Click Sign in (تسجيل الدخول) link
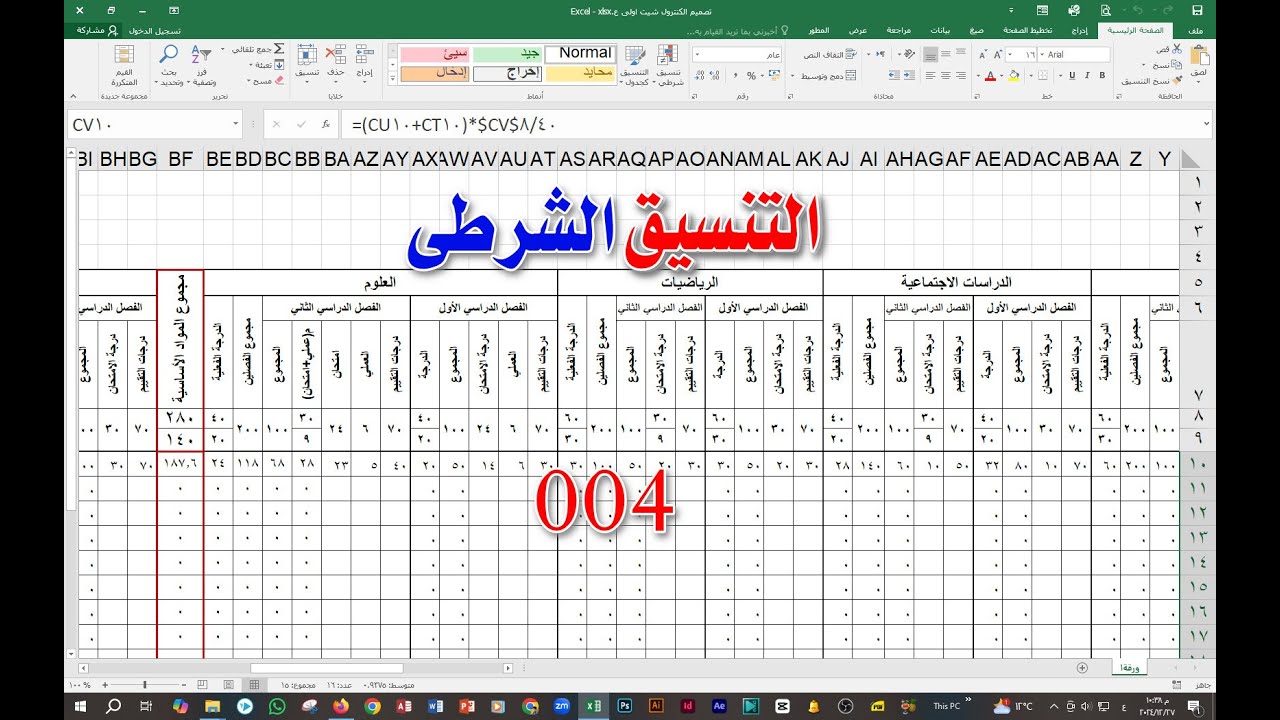The image size is (1280, 720). coord(156,31)
